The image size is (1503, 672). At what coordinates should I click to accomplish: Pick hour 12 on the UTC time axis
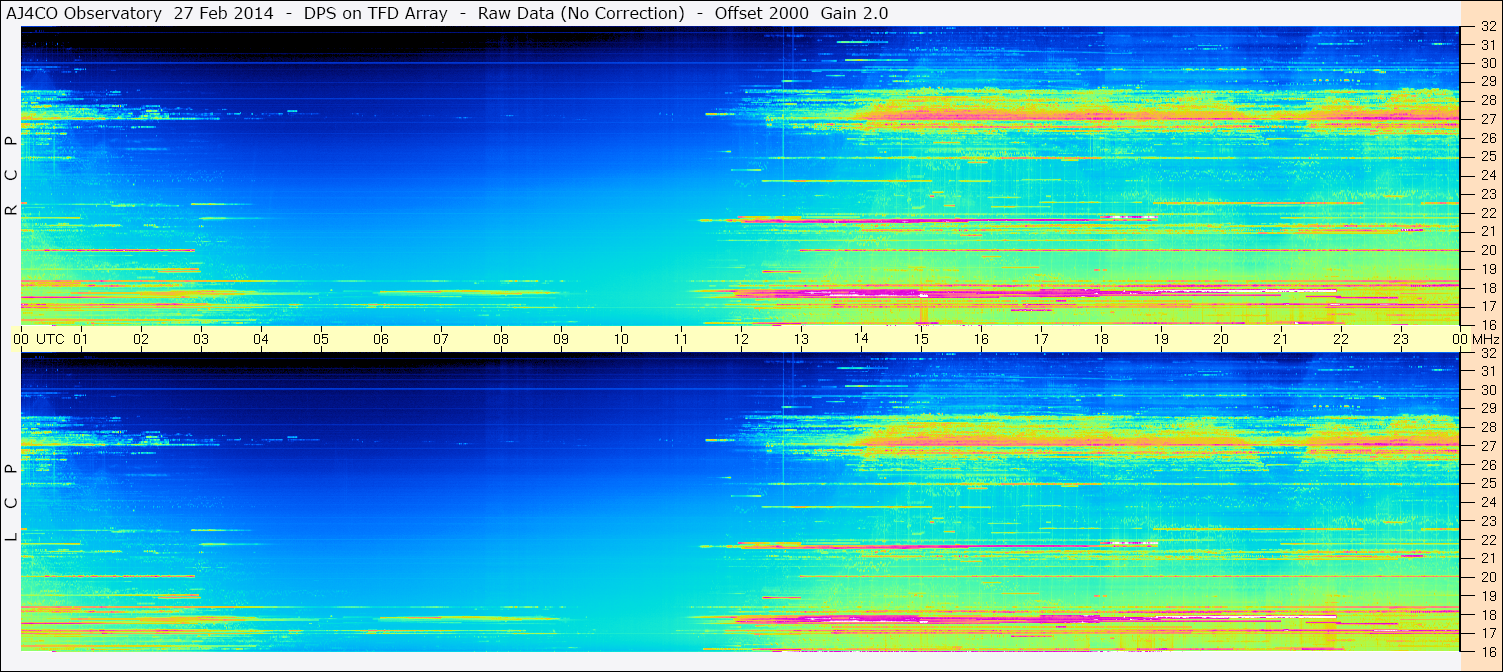(x=741, y=339)
